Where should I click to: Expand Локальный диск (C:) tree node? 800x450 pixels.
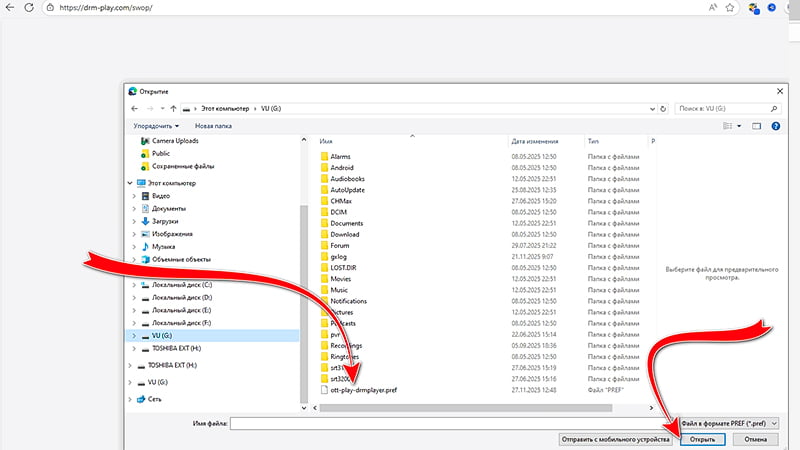click(134, 285)
